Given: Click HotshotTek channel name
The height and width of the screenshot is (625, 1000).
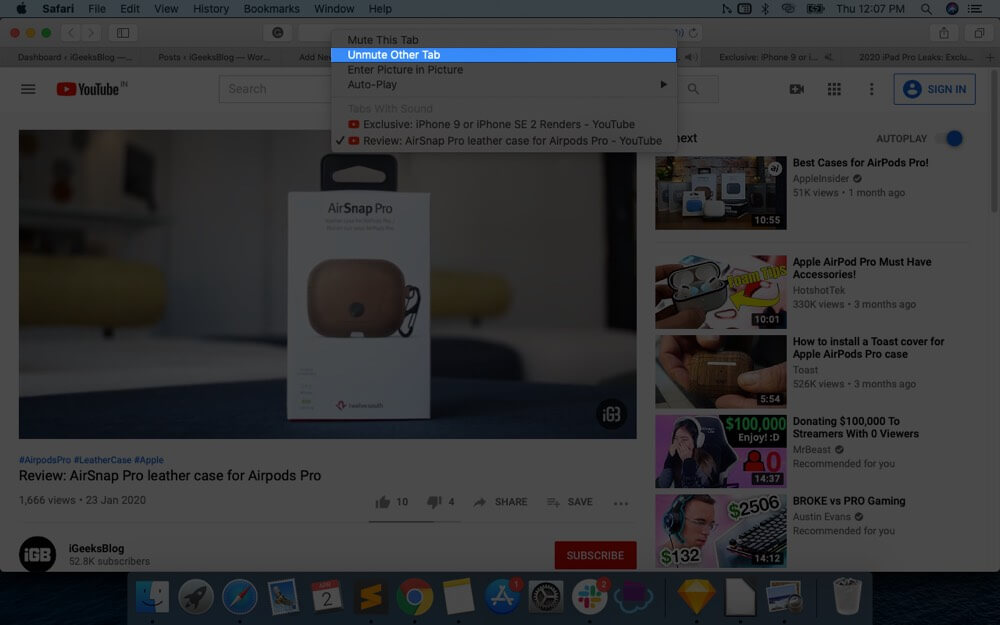Looking at the screenshot, I should point(819,290).
